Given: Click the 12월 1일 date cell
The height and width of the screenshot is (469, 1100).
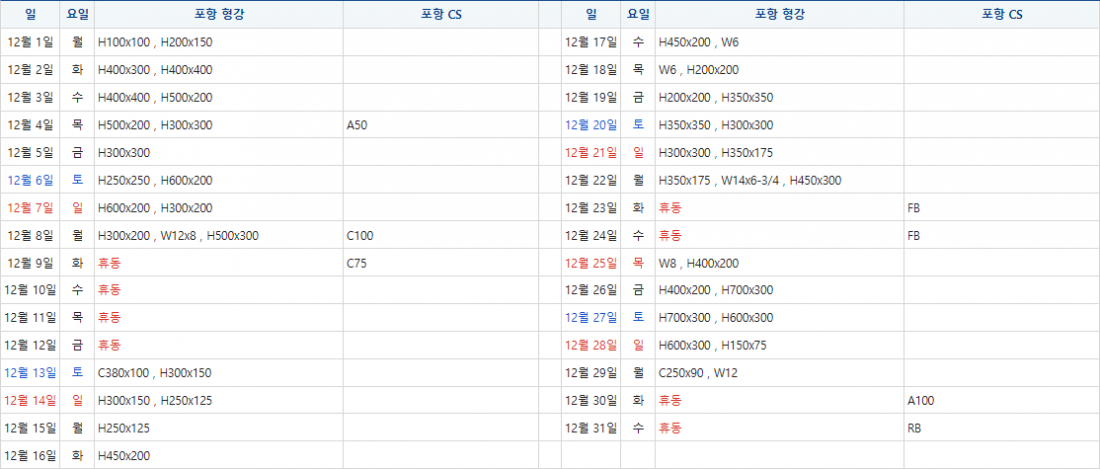Looking at the screenshot, I should click(x=31, y=42).
